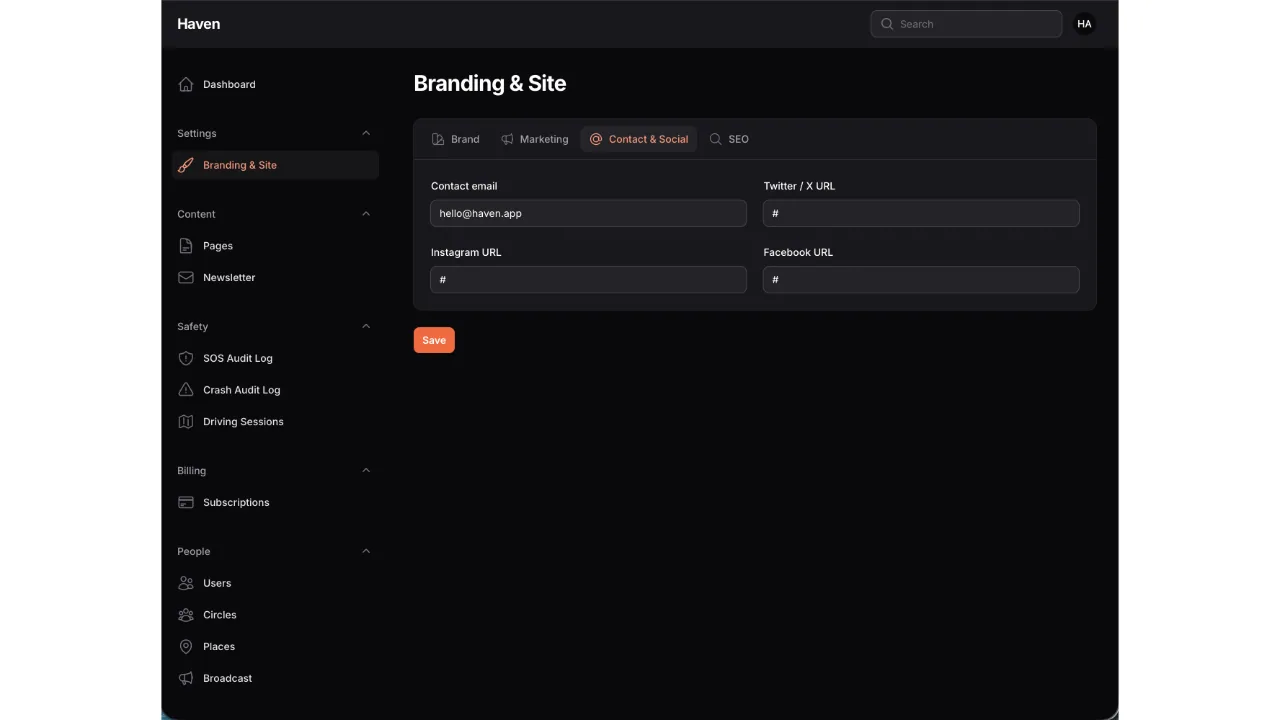Click the Broadcast megaphone icon
The image size is (1280, 720).
pos(185,679)
